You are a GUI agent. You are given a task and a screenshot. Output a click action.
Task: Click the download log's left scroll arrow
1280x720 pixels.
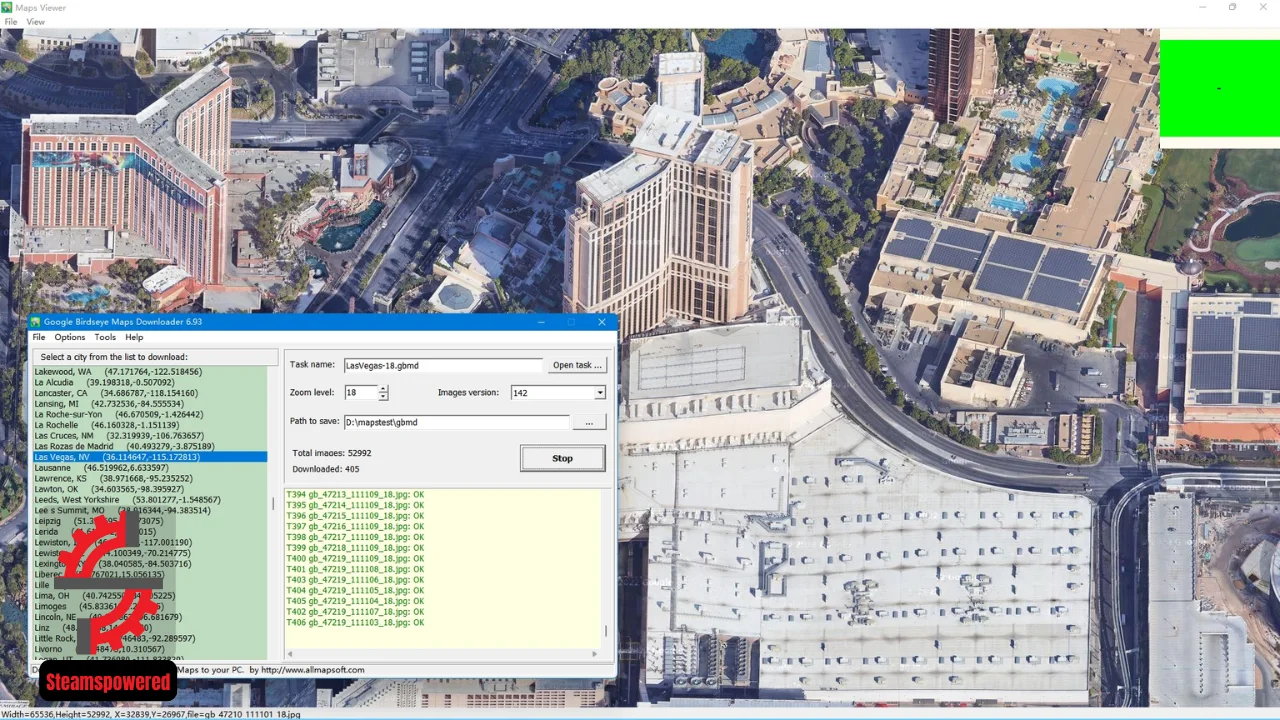[290, 654]
